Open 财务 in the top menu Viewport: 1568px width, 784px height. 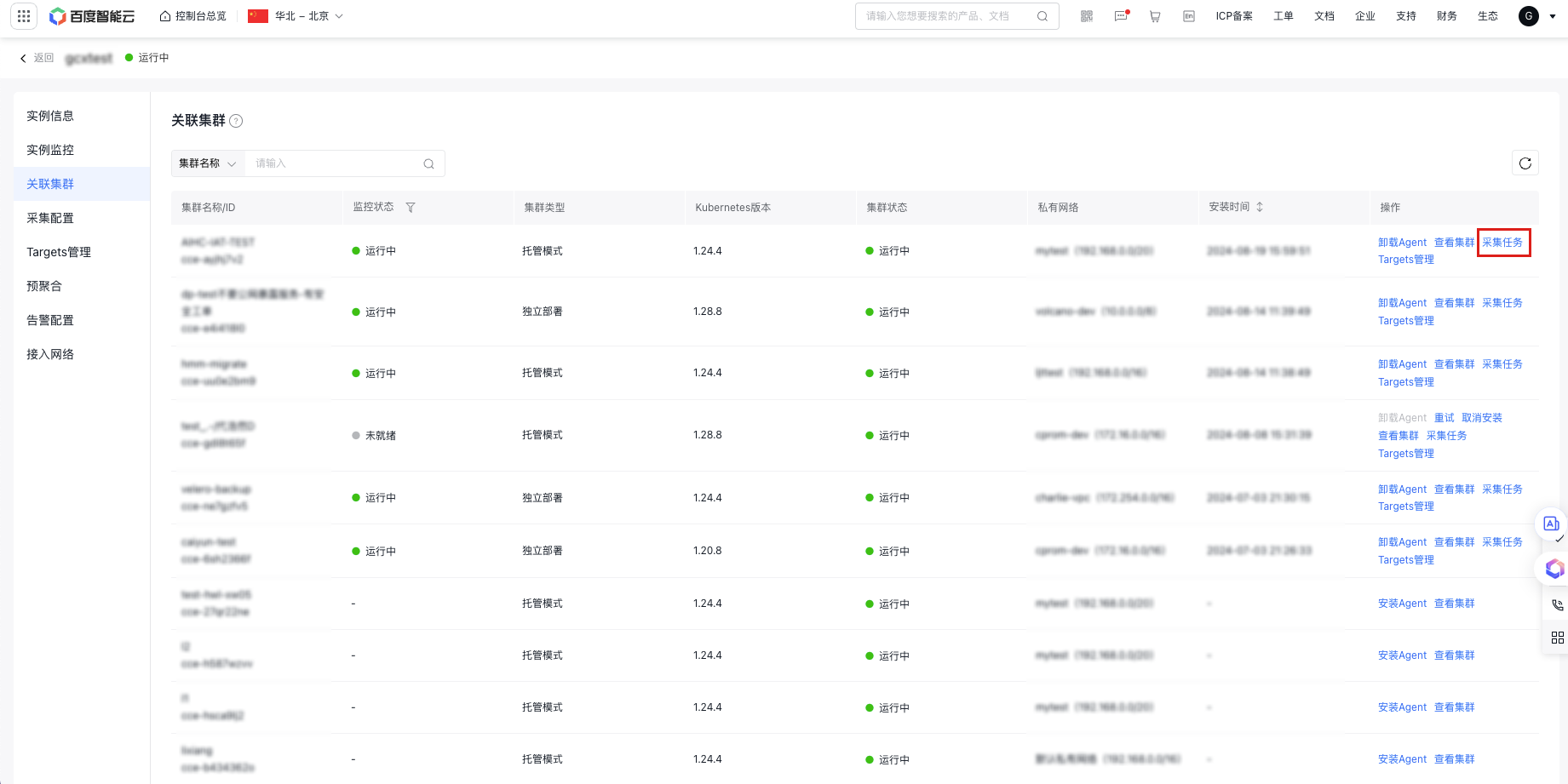(1447, 16)
